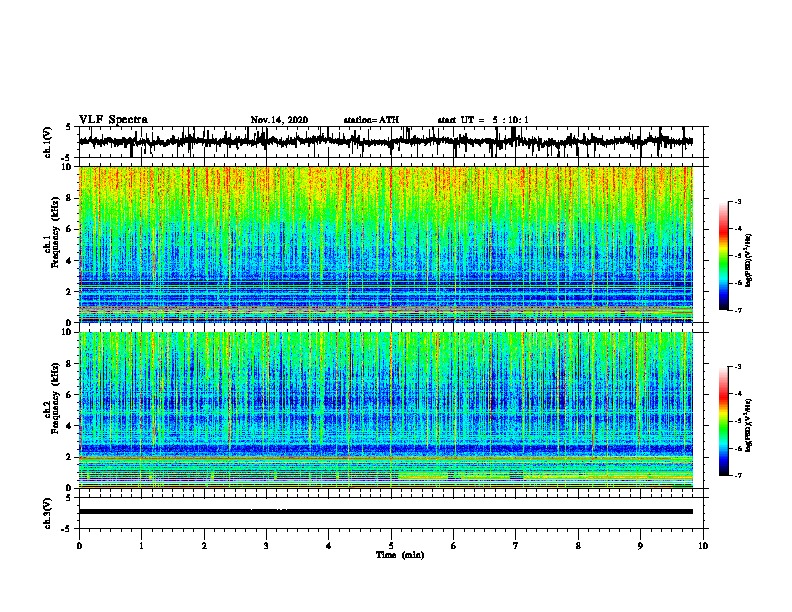Click the ch.1 spectrogram panel
Screen dimensions: 792x612
[386, 244]
